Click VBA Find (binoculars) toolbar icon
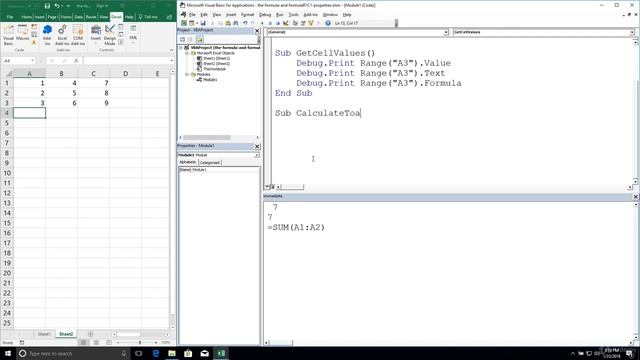Image resolution: width=640 pixels, height=360 pixels. click(236, 23)
